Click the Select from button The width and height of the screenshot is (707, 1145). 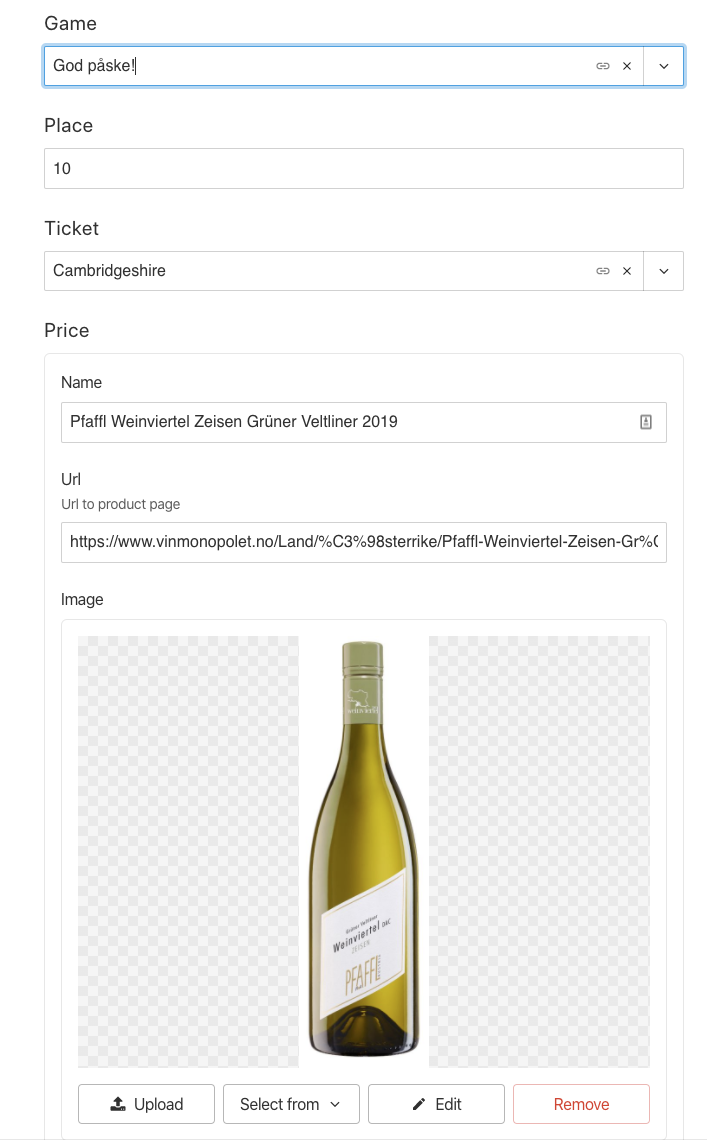(291, 1104)
